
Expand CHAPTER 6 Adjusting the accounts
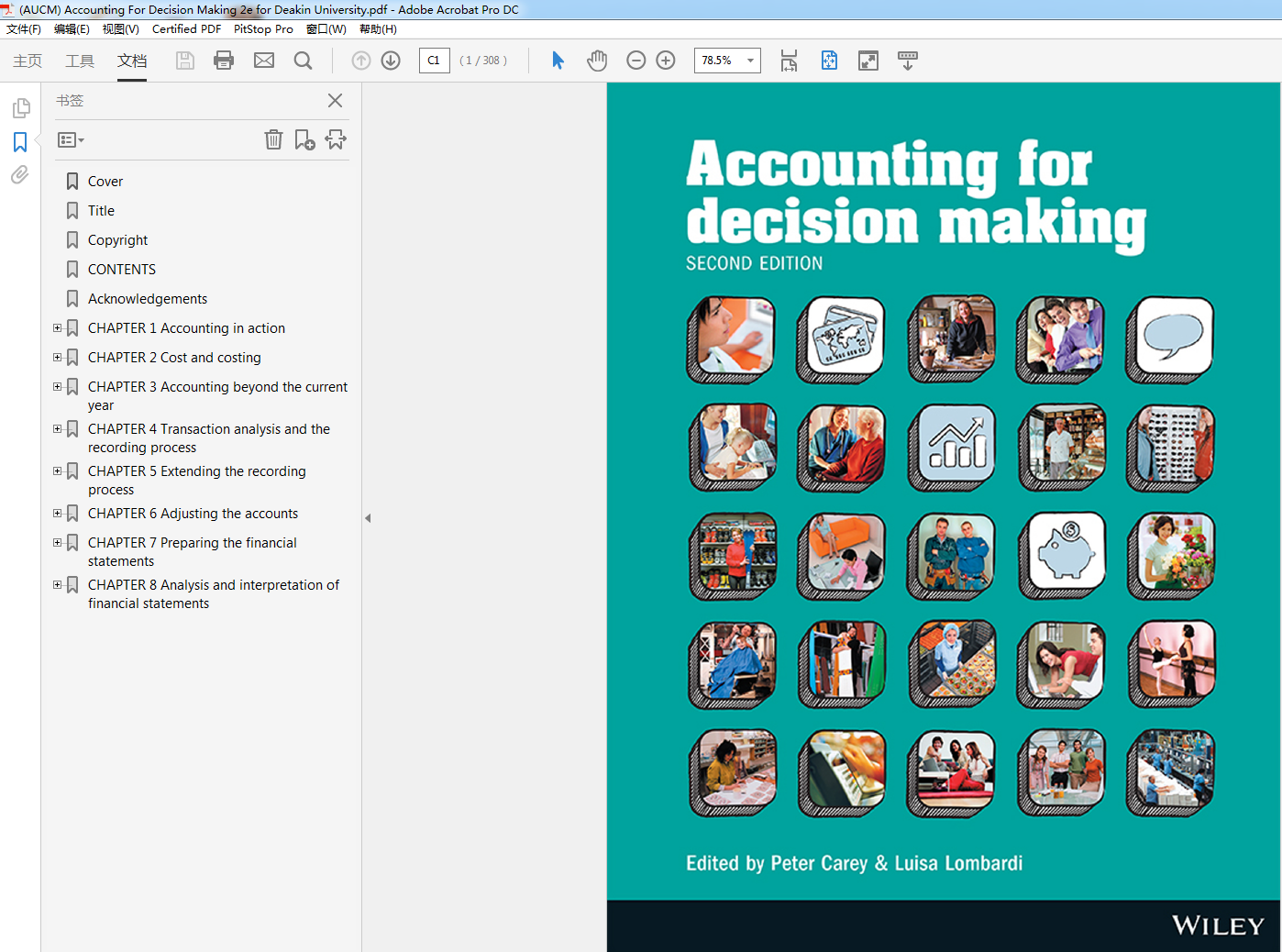(x=57, y=513)
